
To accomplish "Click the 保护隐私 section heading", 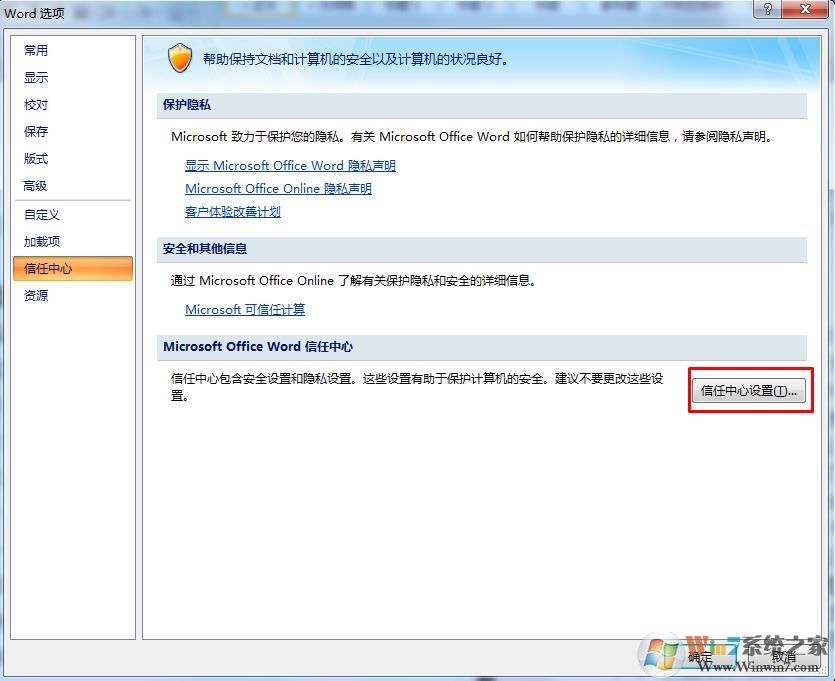I will [187, 105].
